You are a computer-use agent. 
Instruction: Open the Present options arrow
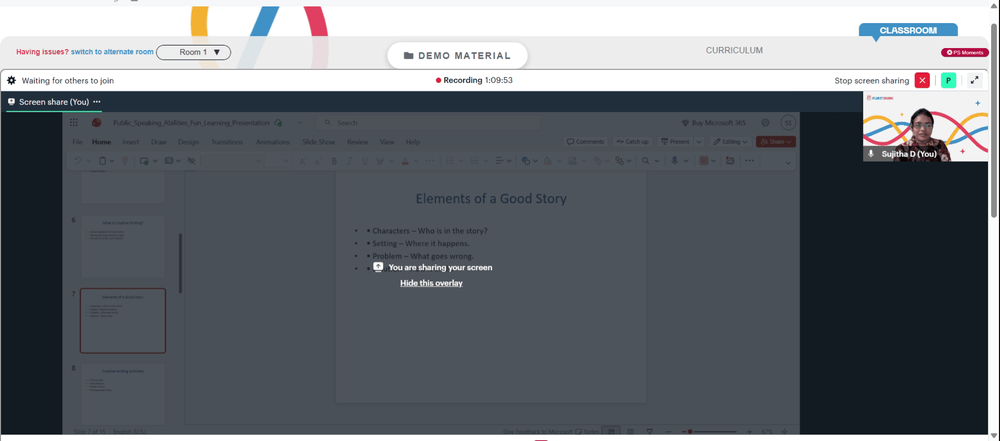(699, 142)
